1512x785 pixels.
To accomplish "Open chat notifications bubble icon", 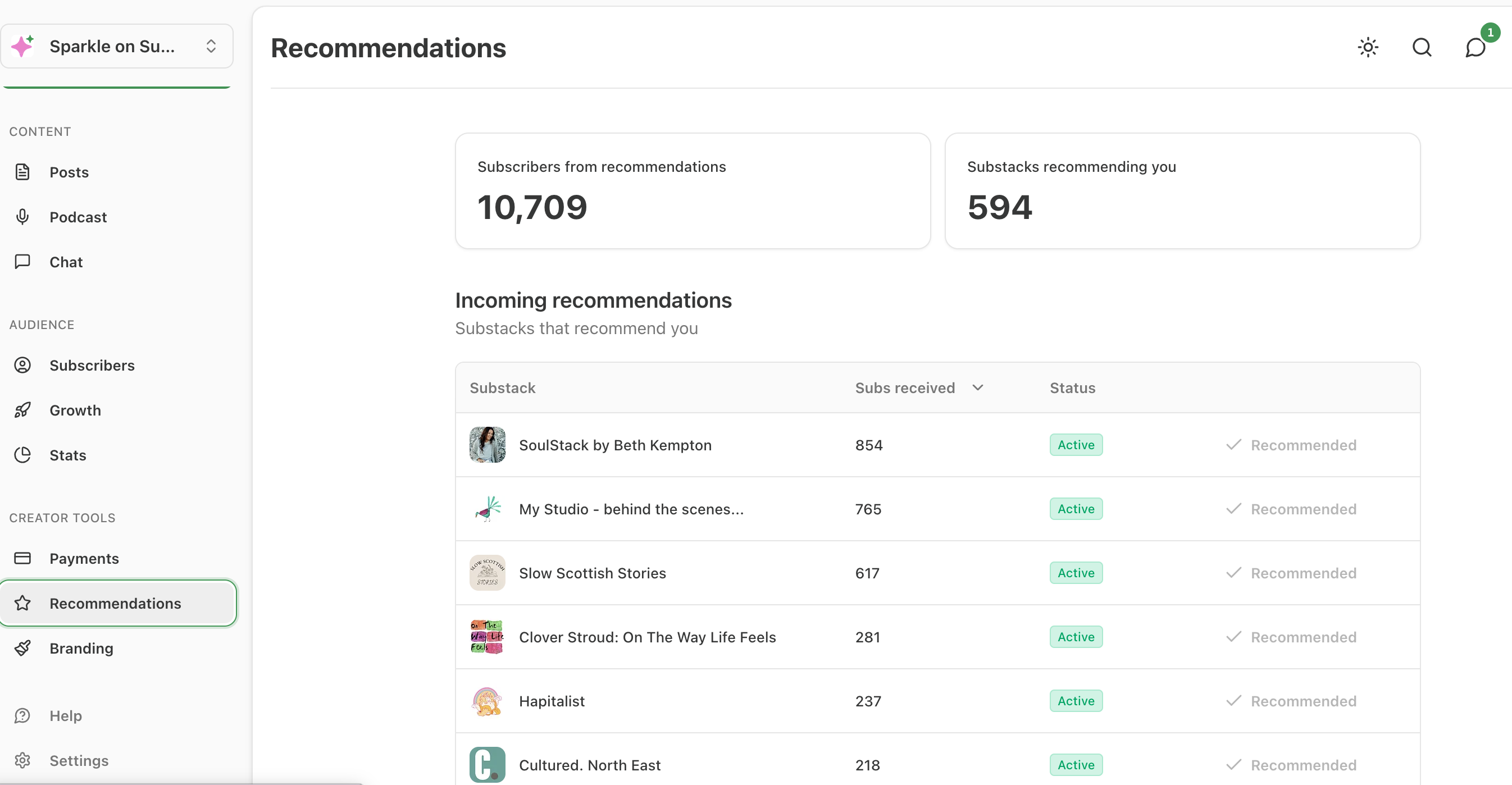I will point(1475,47).
